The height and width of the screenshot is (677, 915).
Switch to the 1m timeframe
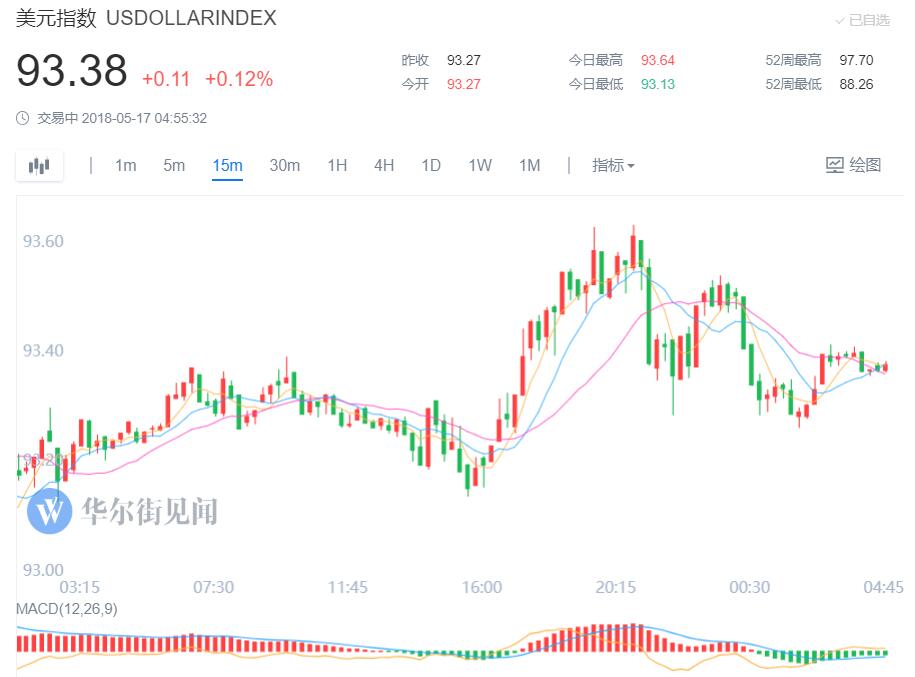click(125, 165)
